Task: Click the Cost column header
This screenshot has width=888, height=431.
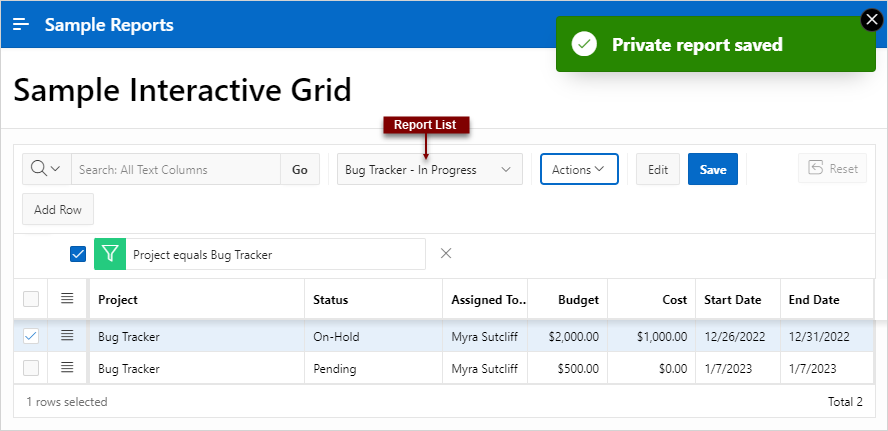Action: (x=651, y=300)
